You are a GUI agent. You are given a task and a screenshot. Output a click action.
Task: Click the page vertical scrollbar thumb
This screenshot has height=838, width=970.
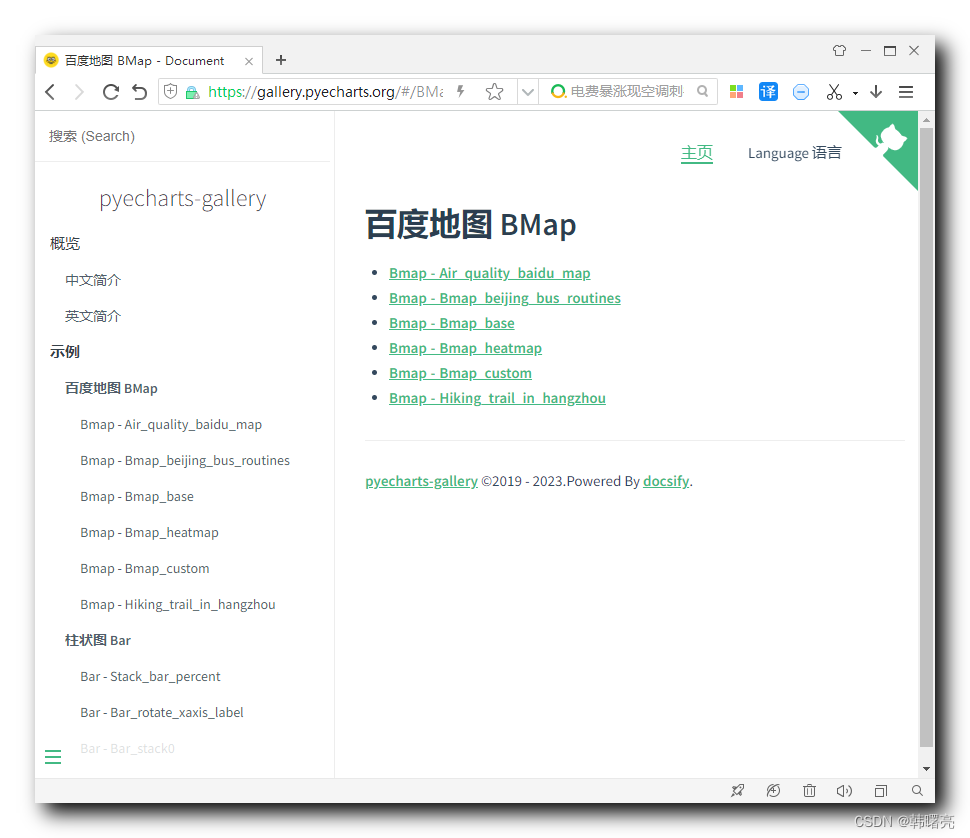point(926,437)
